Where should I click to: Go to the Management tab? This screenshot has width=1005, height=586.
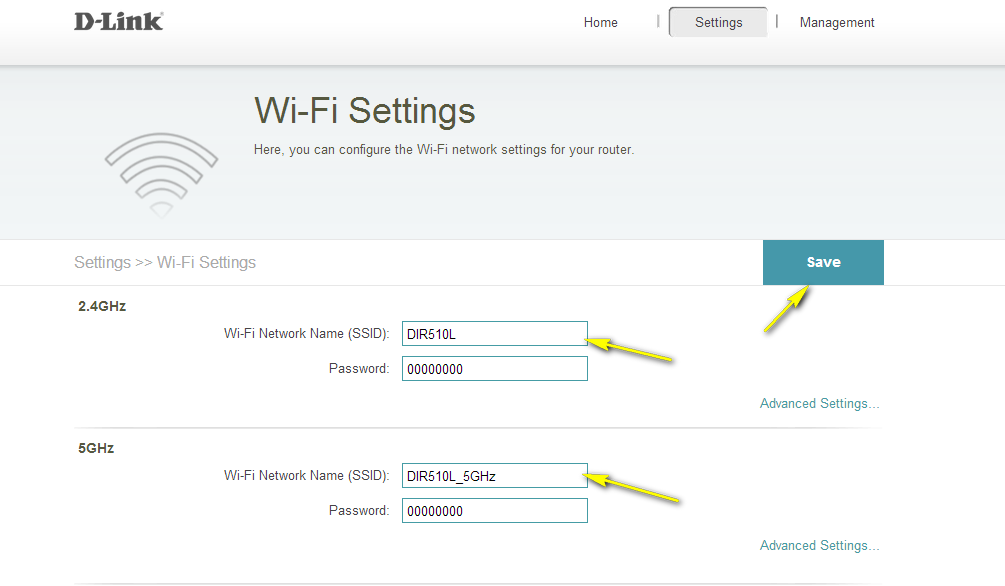(x=837, y=23)
